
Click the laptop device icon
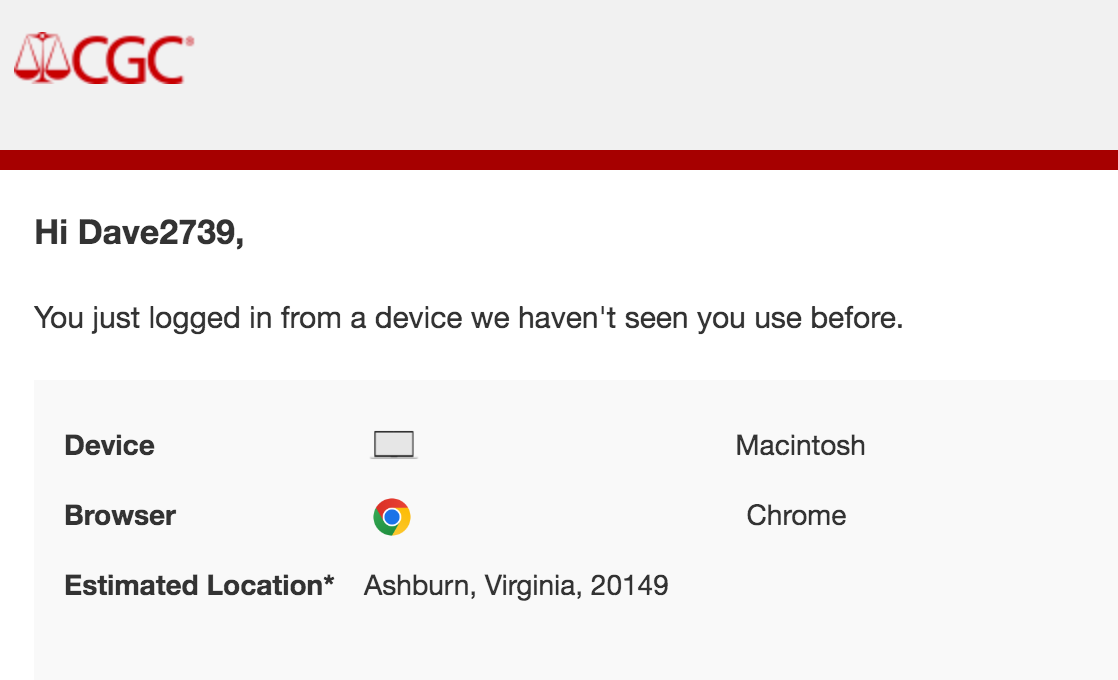click(x=394, y=445)
